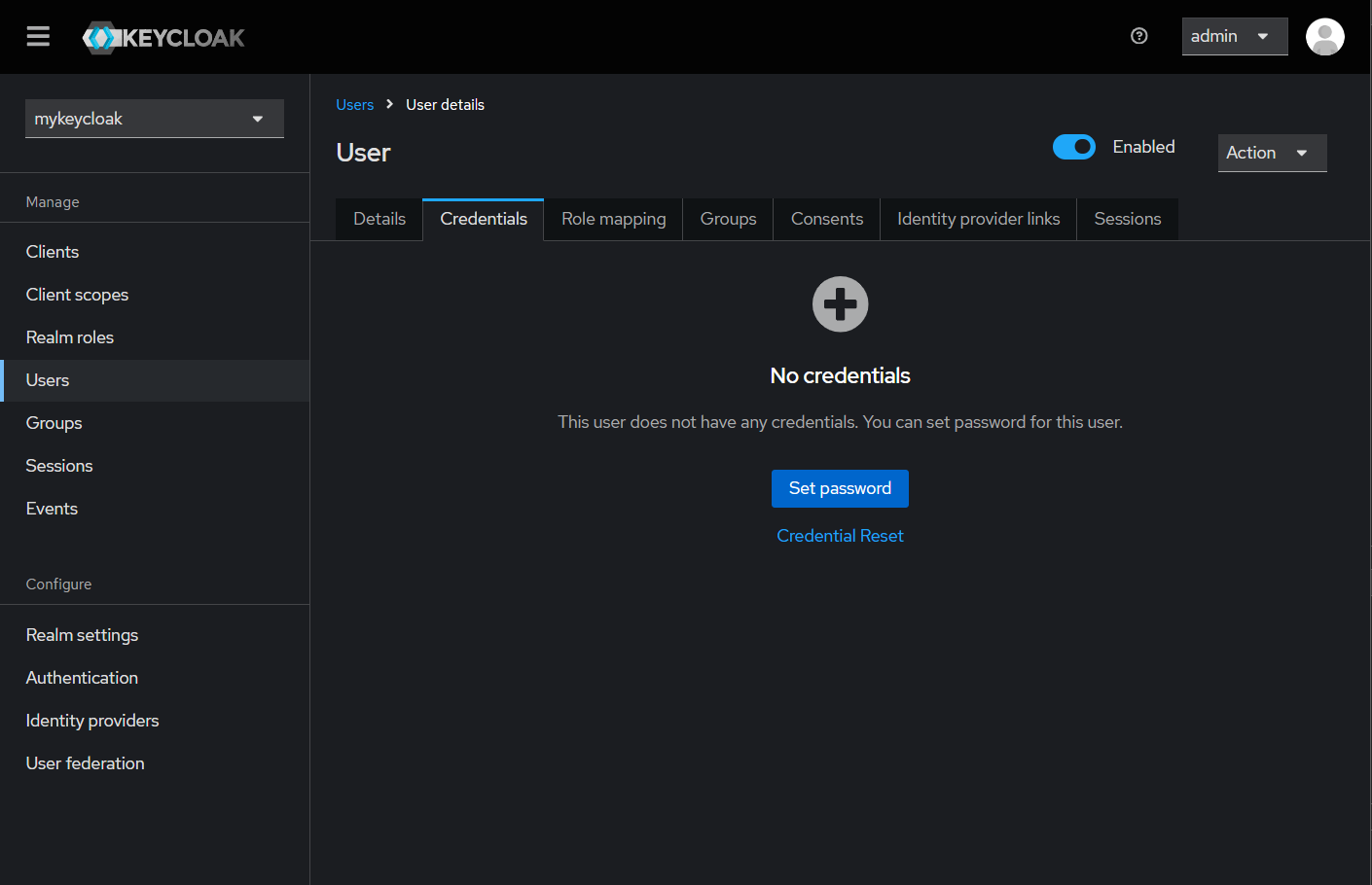Image resolution: width=1372 pixels, height=885 pixels.
Task: Click the plus icon above No credentials
Action: (840, 303)
